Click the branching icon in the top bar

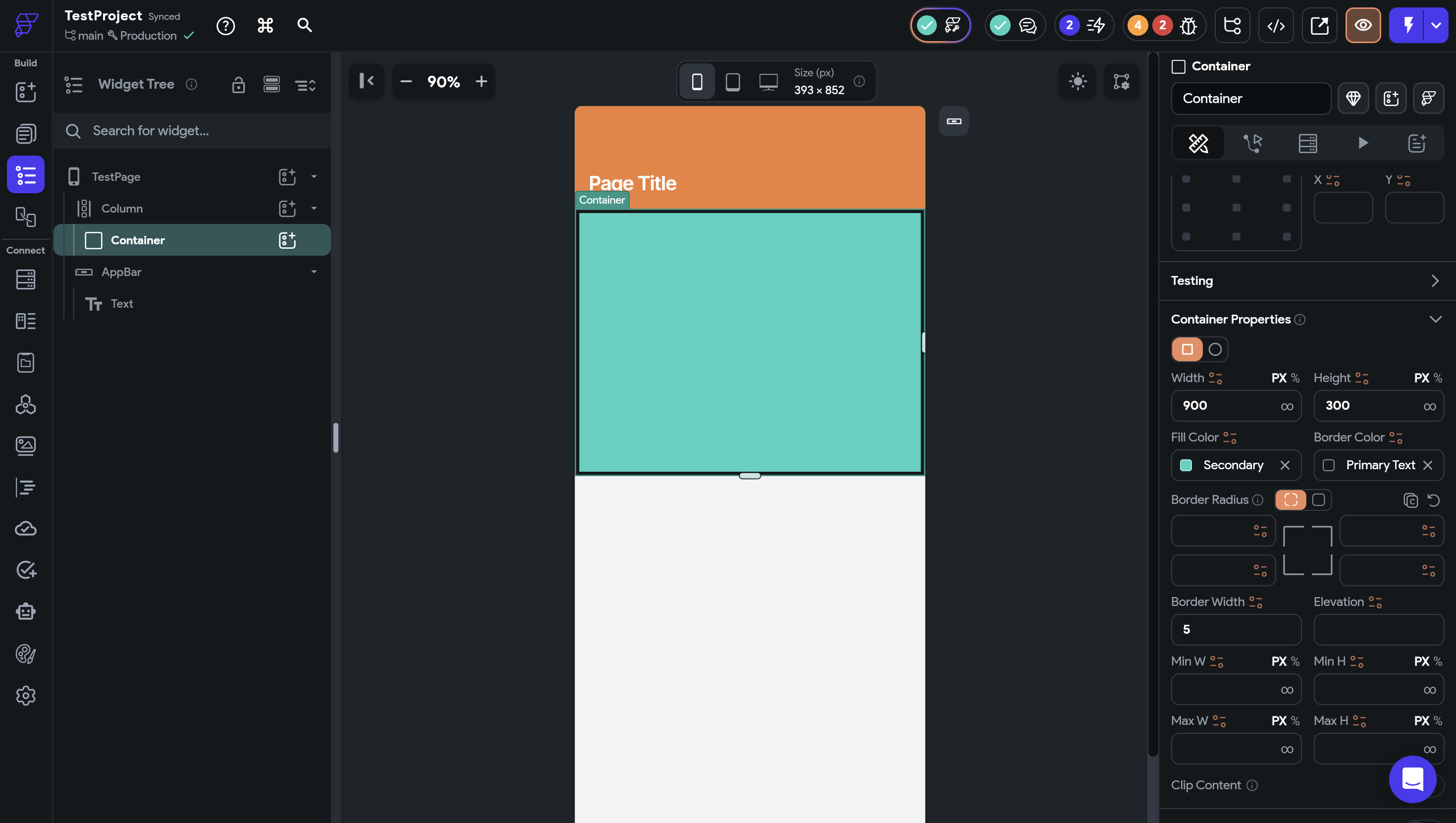click(1232, 25)
